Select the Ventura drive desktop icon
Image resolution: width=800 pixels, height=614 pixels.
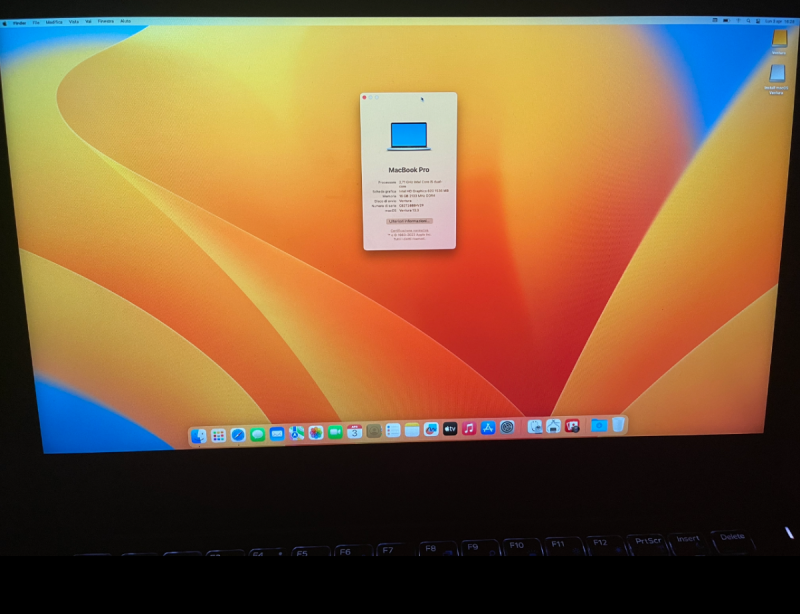coord(779,41)
